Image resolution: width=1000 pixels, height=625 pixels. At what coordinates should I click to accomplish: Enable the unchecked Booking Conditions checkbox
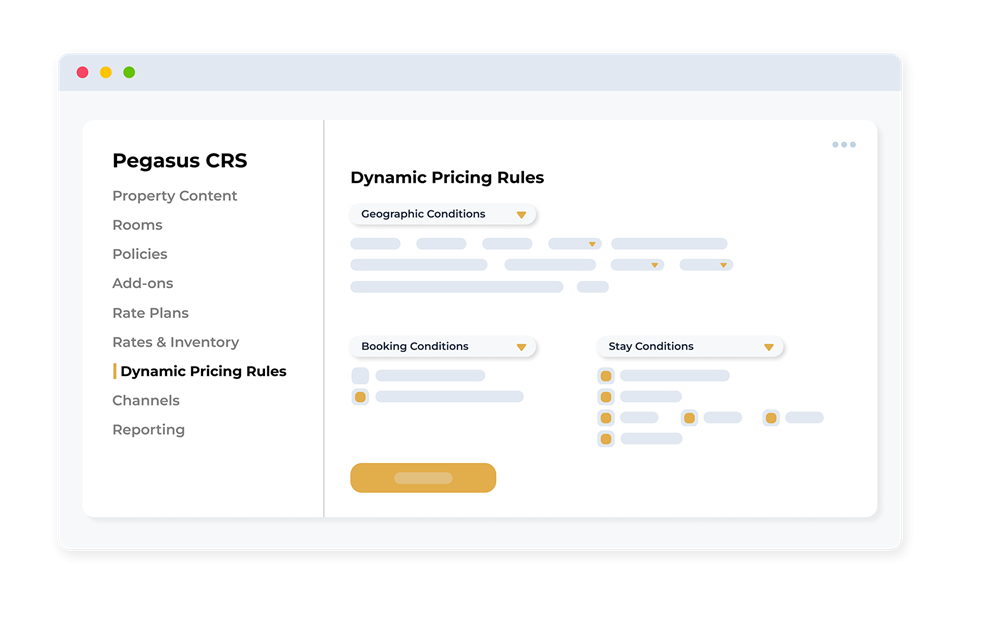(360, 376)
